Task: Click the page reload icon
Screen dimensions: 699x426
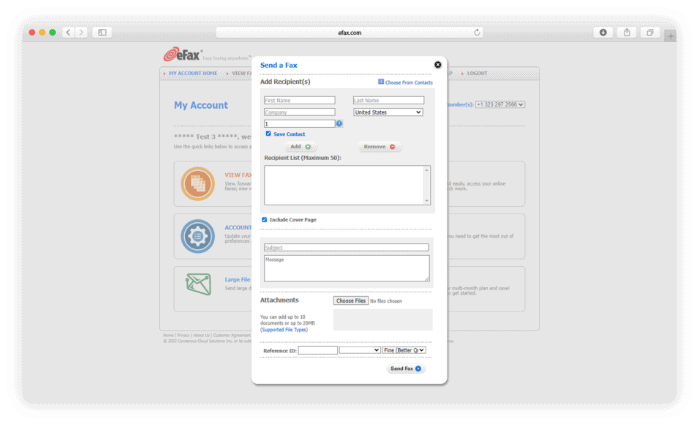Action: point(477,33)
